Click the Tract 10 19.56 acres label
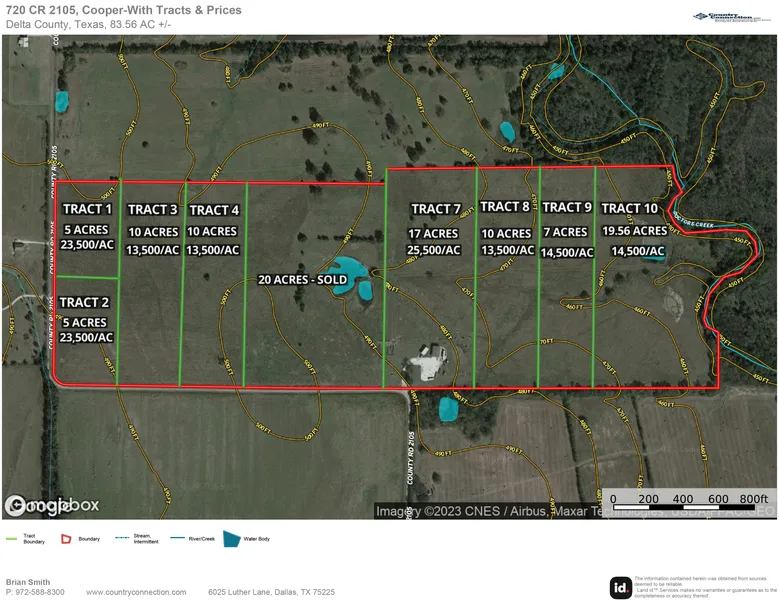 pos(633,229)
